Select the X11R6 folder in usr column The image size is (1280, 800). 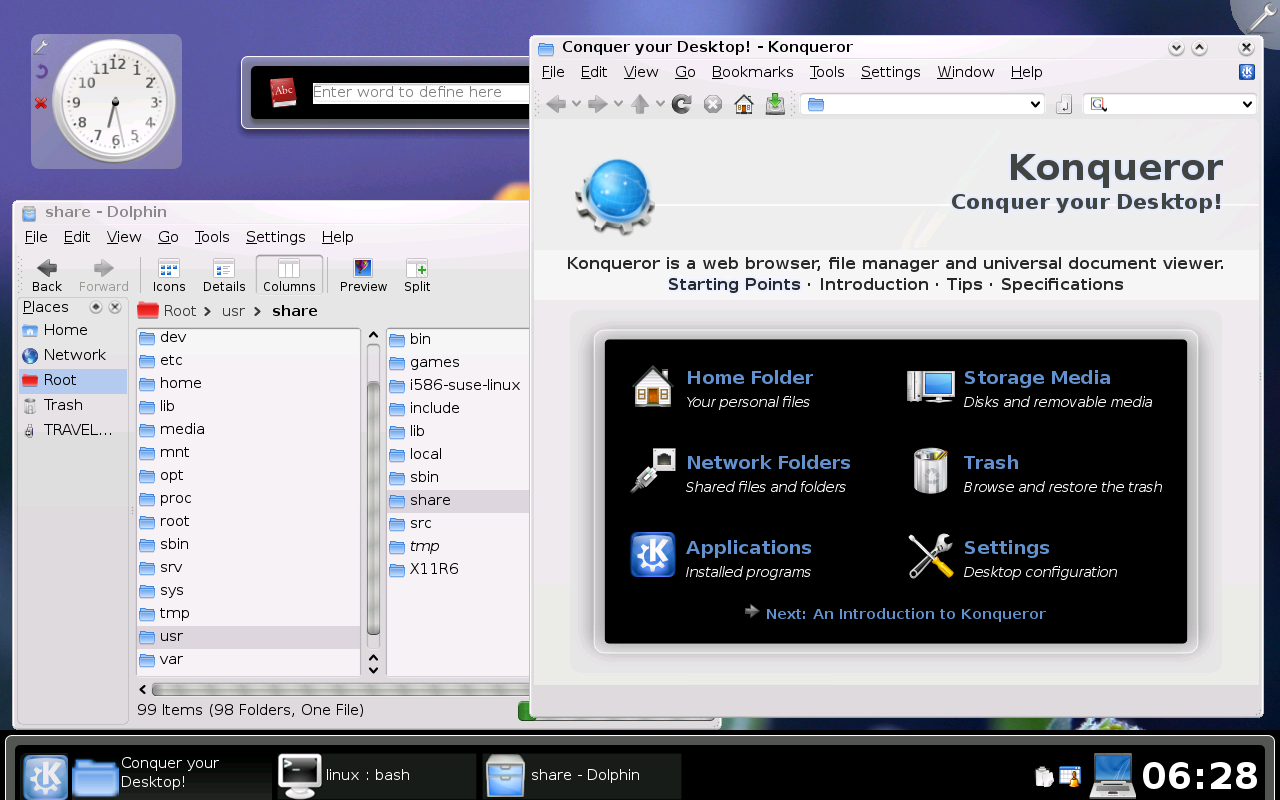(x=458, y=569)
